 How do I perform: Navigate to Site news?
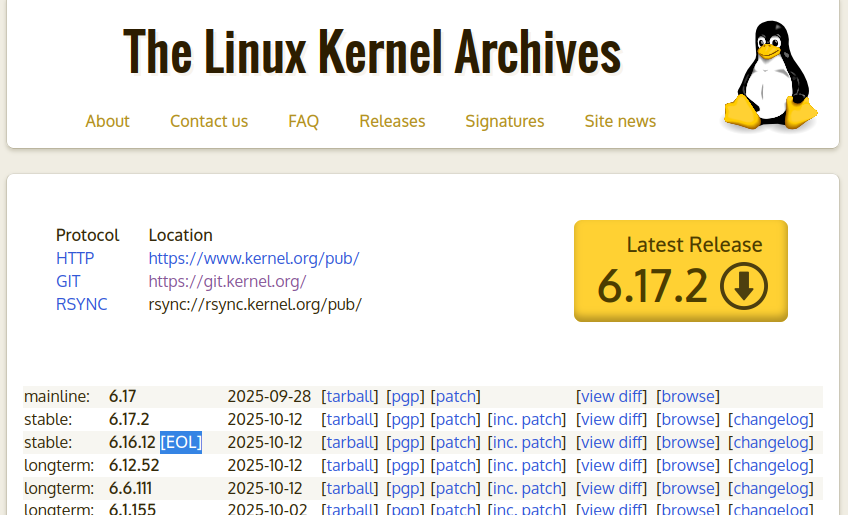620,121
